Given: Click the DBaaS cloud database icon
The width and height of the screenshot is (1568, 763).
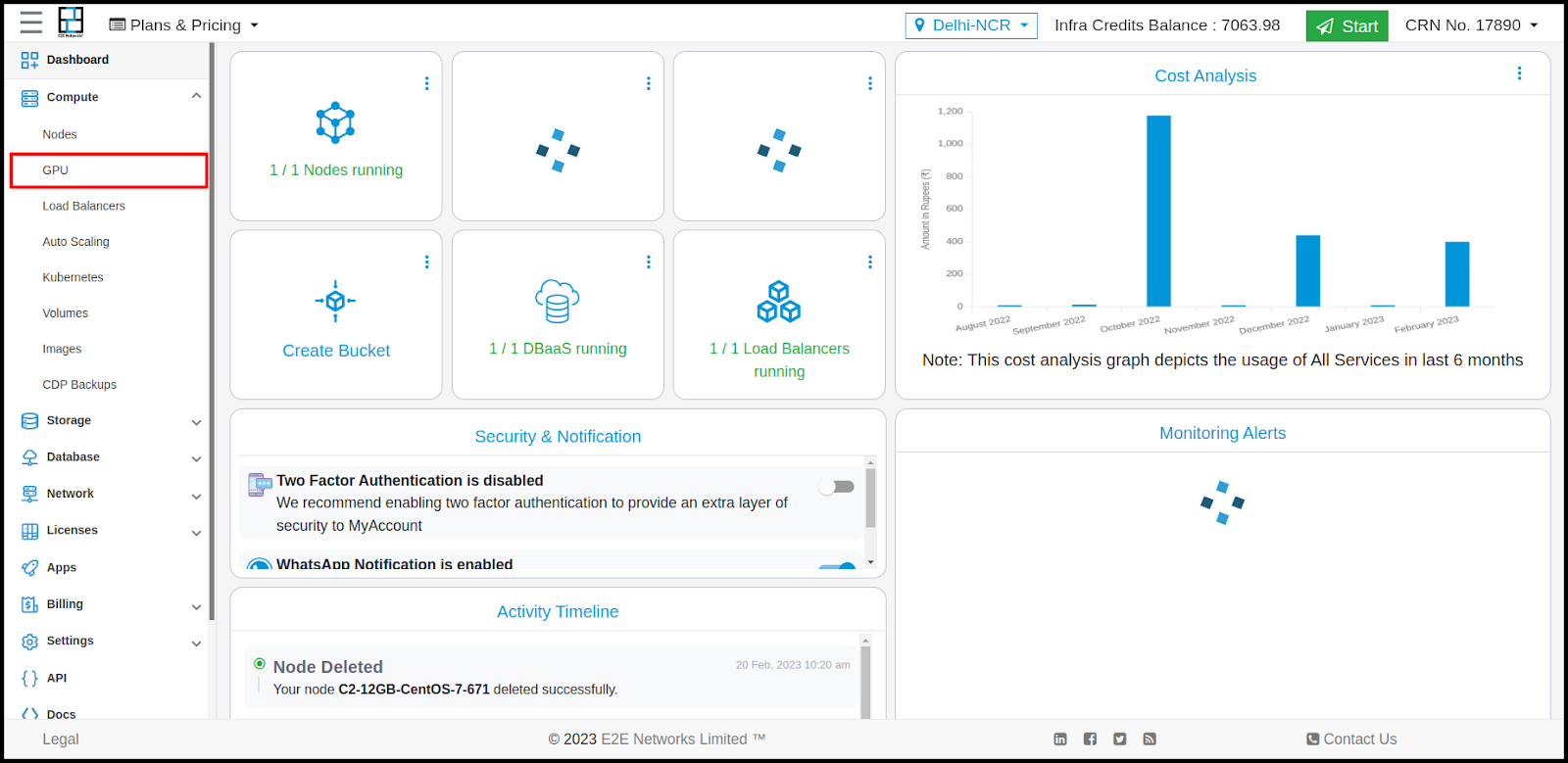Looking at the screenshot, I should (x=557, y=301).
